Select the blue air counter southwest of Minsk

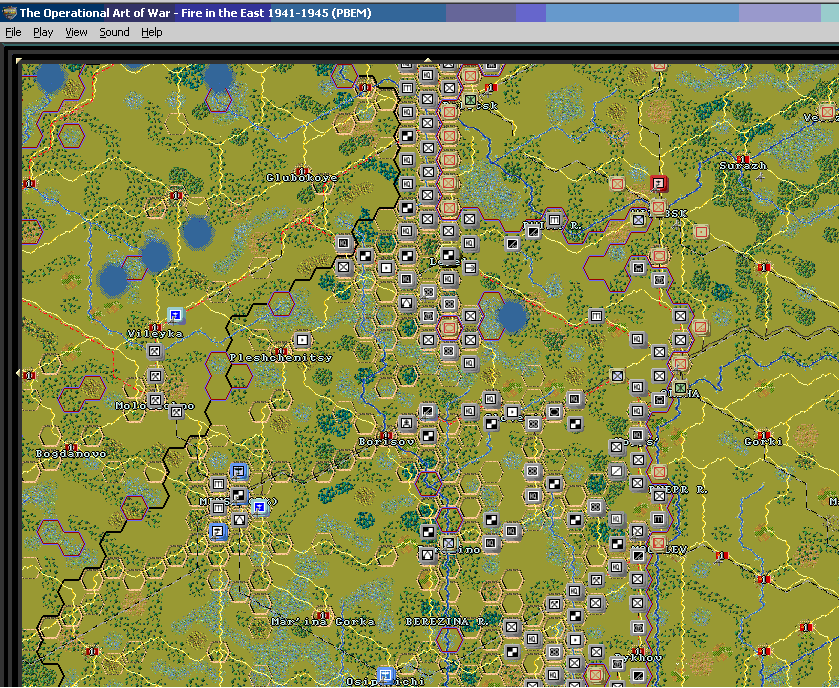pyautogui.click(x=218, y=532)
